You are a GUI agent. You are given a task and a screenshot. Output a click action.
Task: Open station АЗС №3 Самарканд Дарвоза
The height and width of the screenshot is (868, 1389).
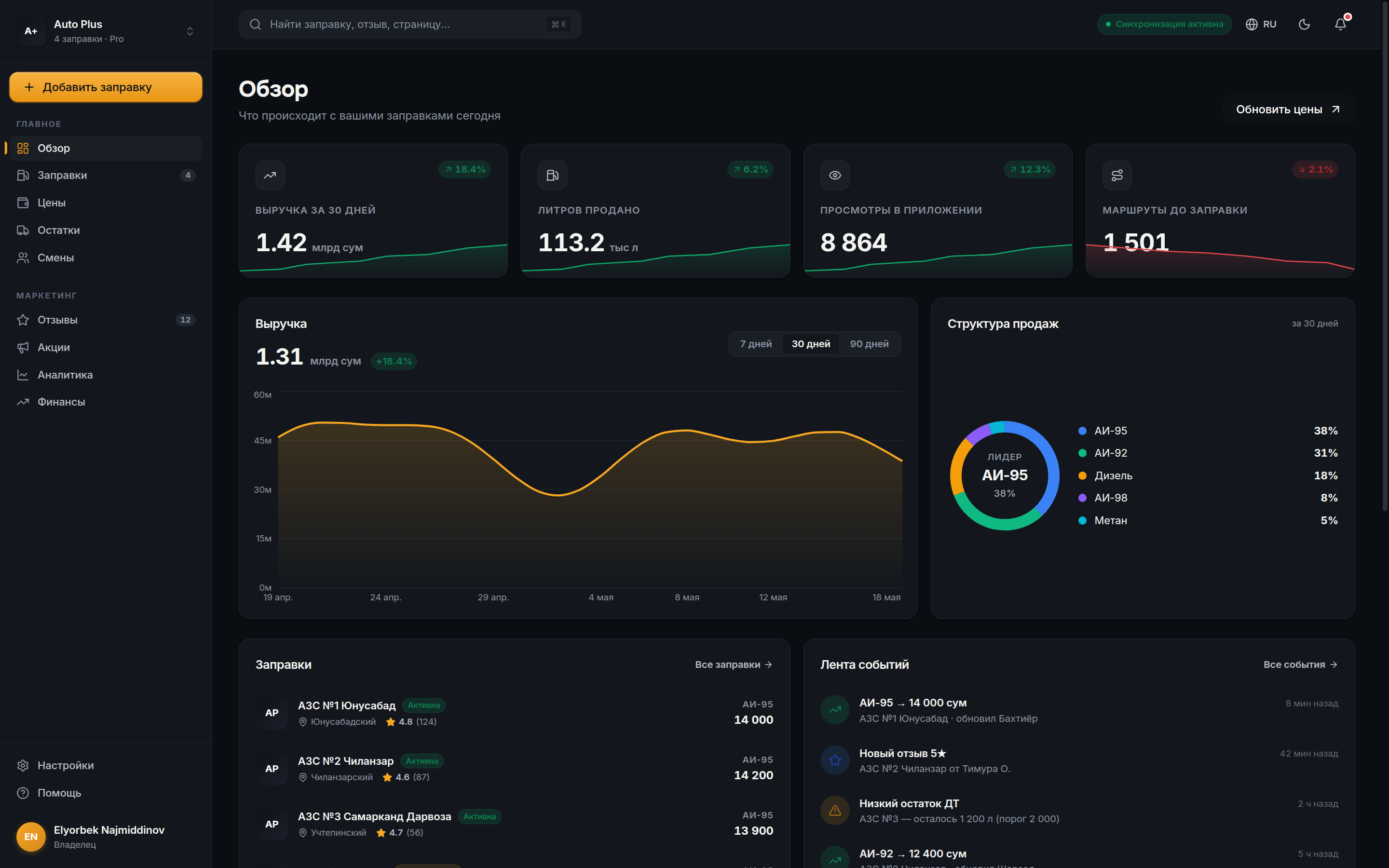click(x=514, y=824)
